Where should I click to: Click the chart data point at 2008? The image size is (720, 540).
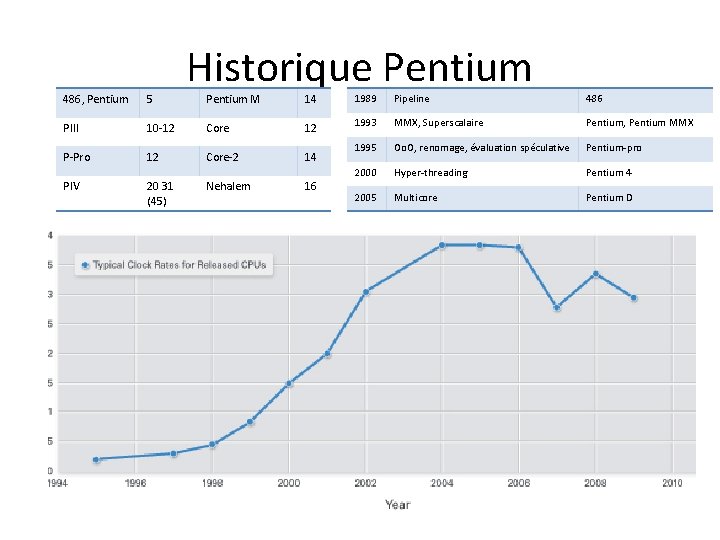(596, 274)
